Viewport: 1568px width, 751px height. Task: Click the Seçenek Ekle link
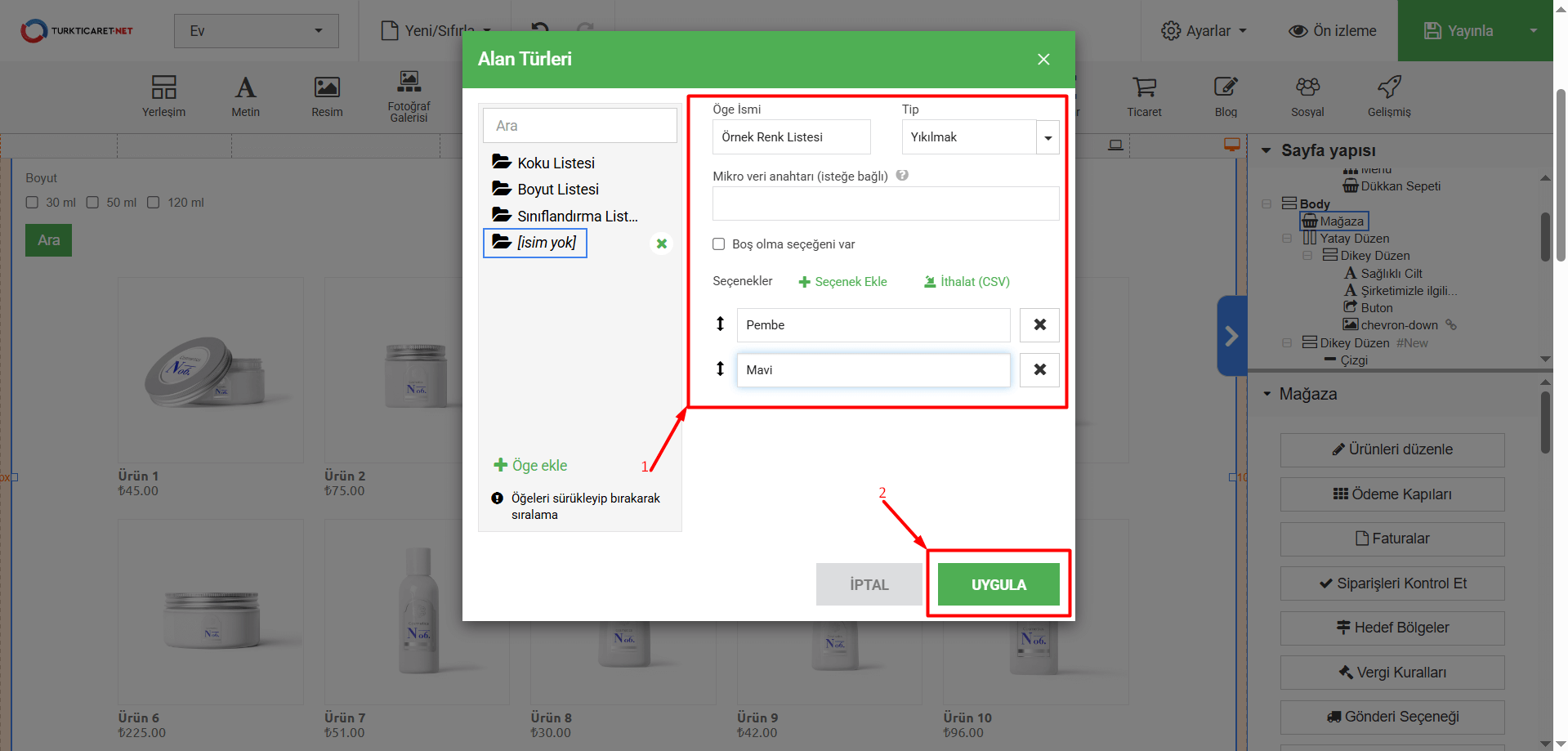[842, 282]
